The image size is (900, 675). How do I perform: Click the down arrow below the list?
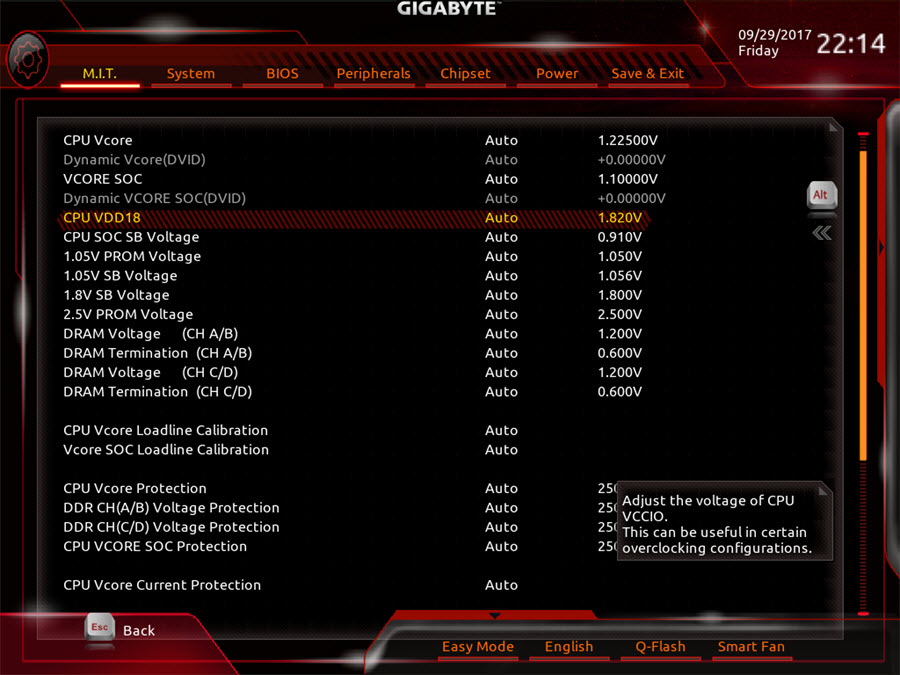[494, 615]
